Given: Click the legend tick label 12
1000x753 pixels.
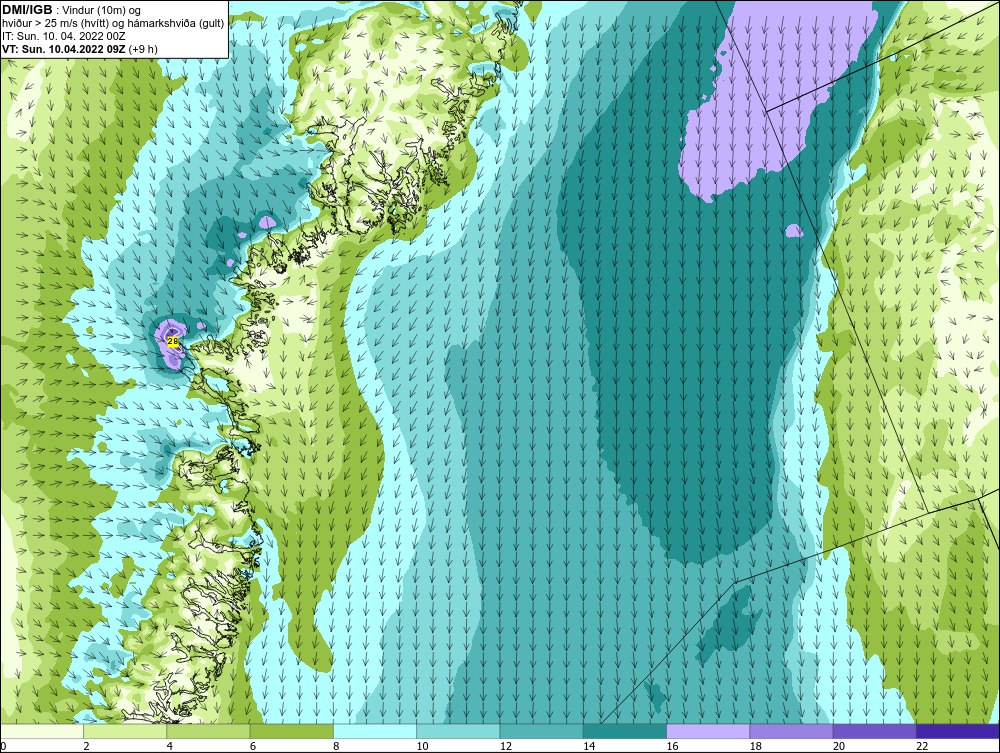Looking at the screenshot, I should click(x=506, y=746).
